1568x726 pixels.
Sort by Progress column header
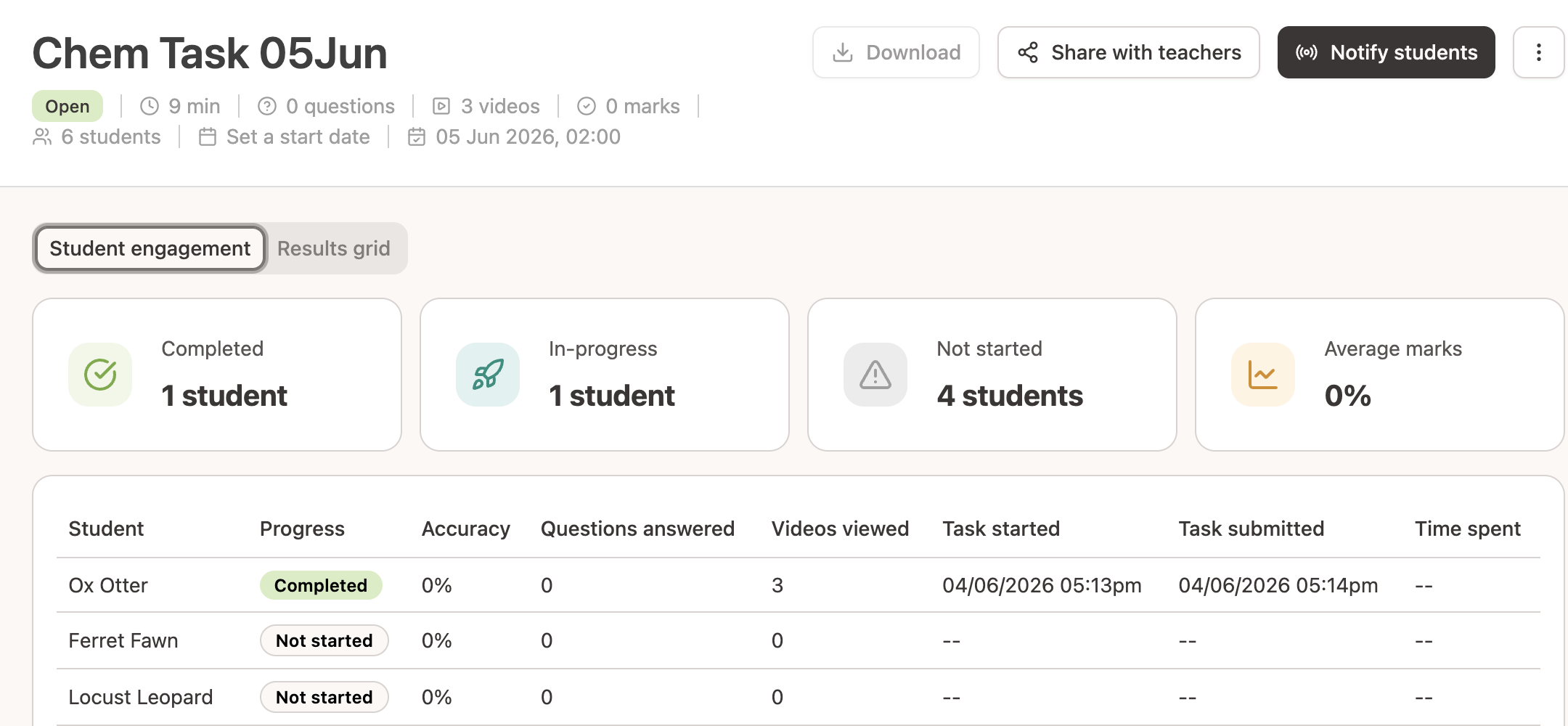pyautogui.click(x=303, y=529)
